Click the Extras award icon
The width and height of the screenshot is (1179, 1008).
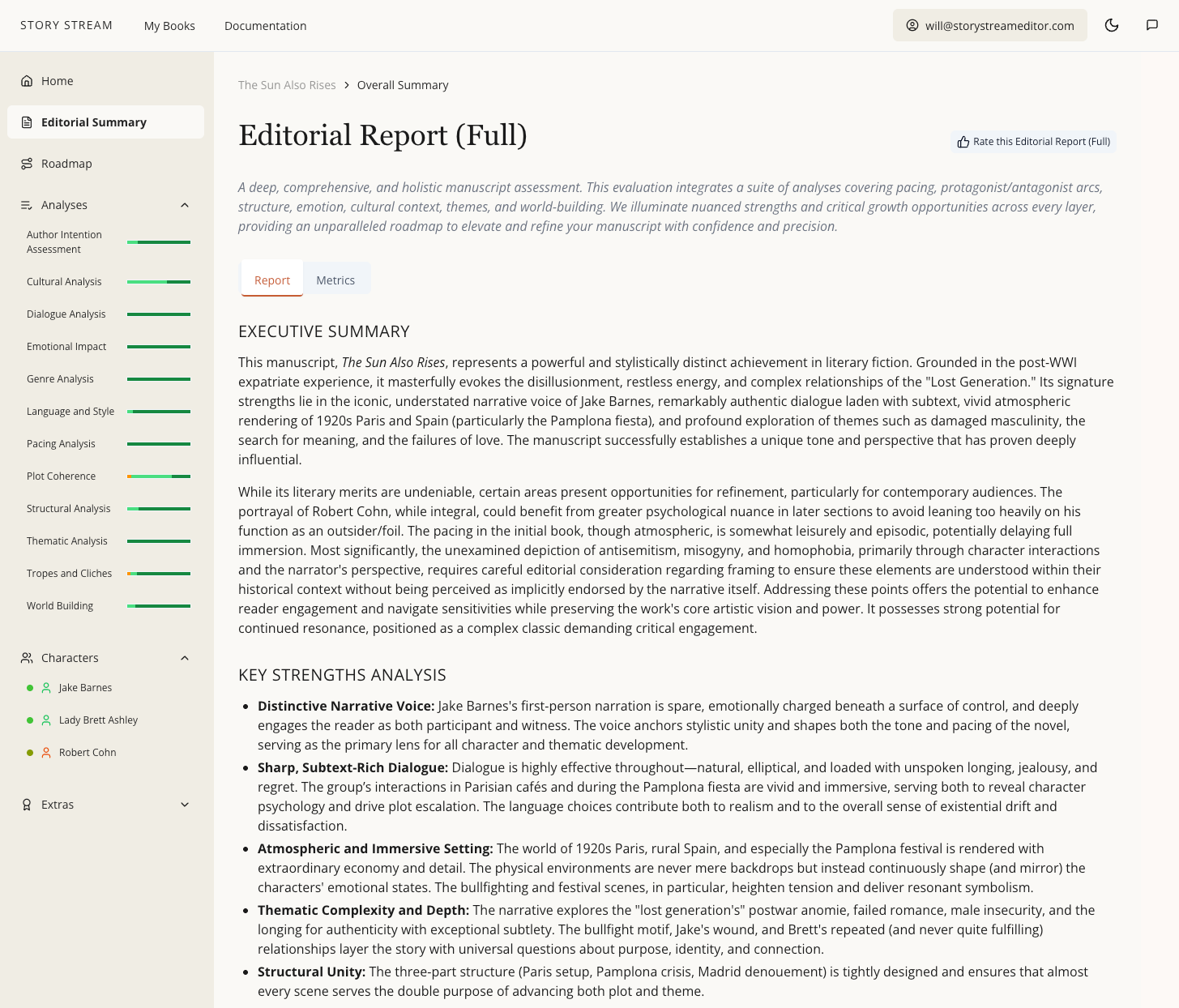pos(27,805)
